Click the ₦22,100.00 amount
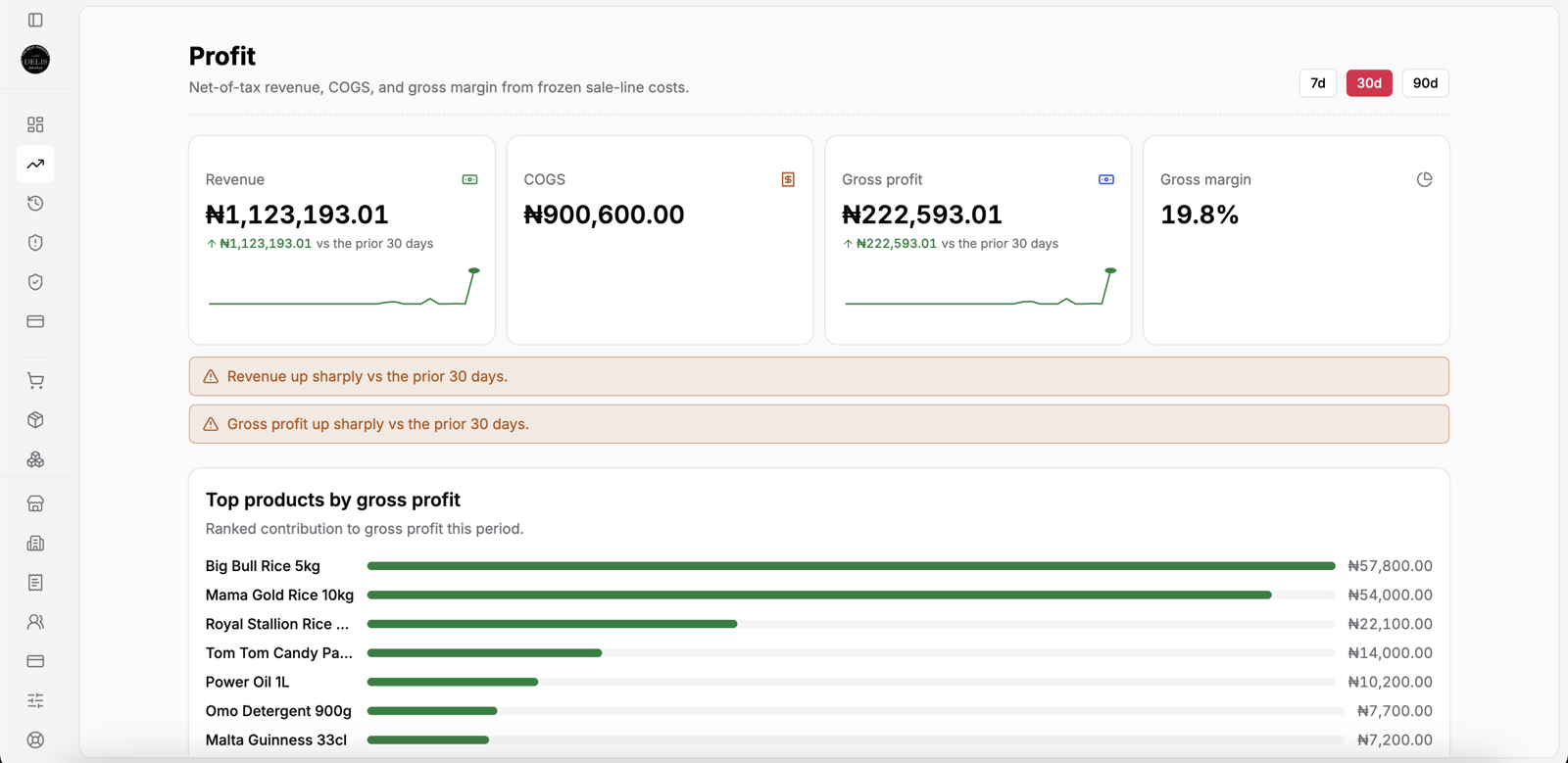Image resolution: width=1568 pixels, height=763 pixels. coord(1390,624)
